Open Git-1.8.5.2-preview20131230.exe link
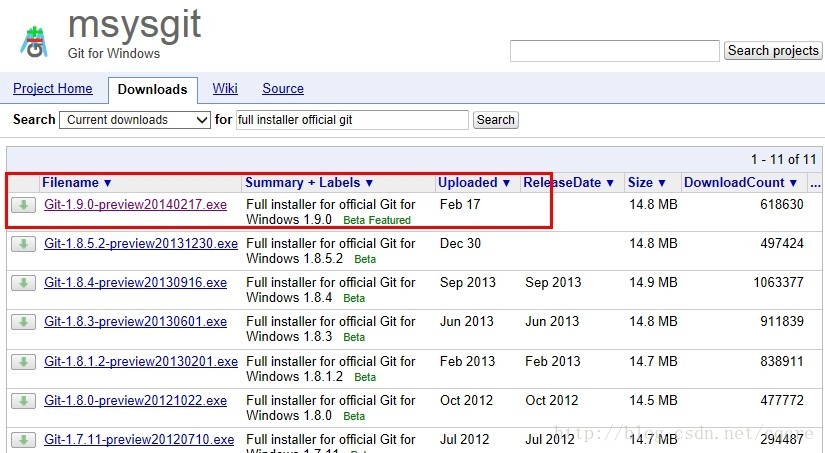Viewport: 825px width, 453px height. pyautogui.click(x=141, y=244)
